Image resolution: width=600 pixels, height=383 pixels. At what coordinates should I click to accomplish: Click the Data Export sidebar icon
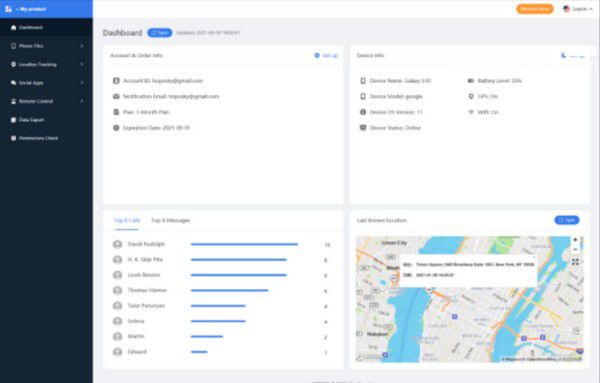point(13,120)
